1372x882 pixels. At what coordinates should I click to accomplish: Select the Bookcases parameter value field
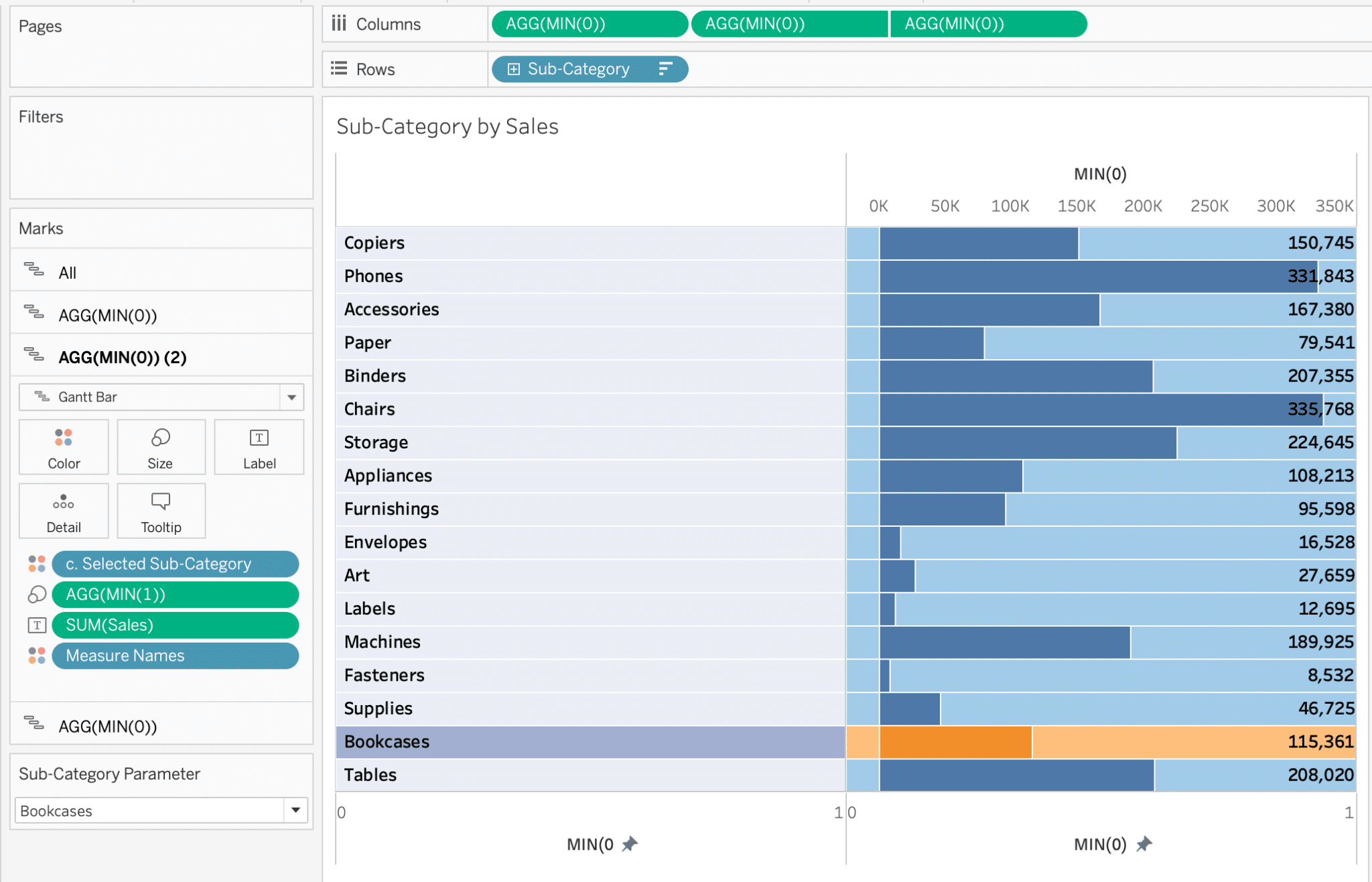click(150, 810)
